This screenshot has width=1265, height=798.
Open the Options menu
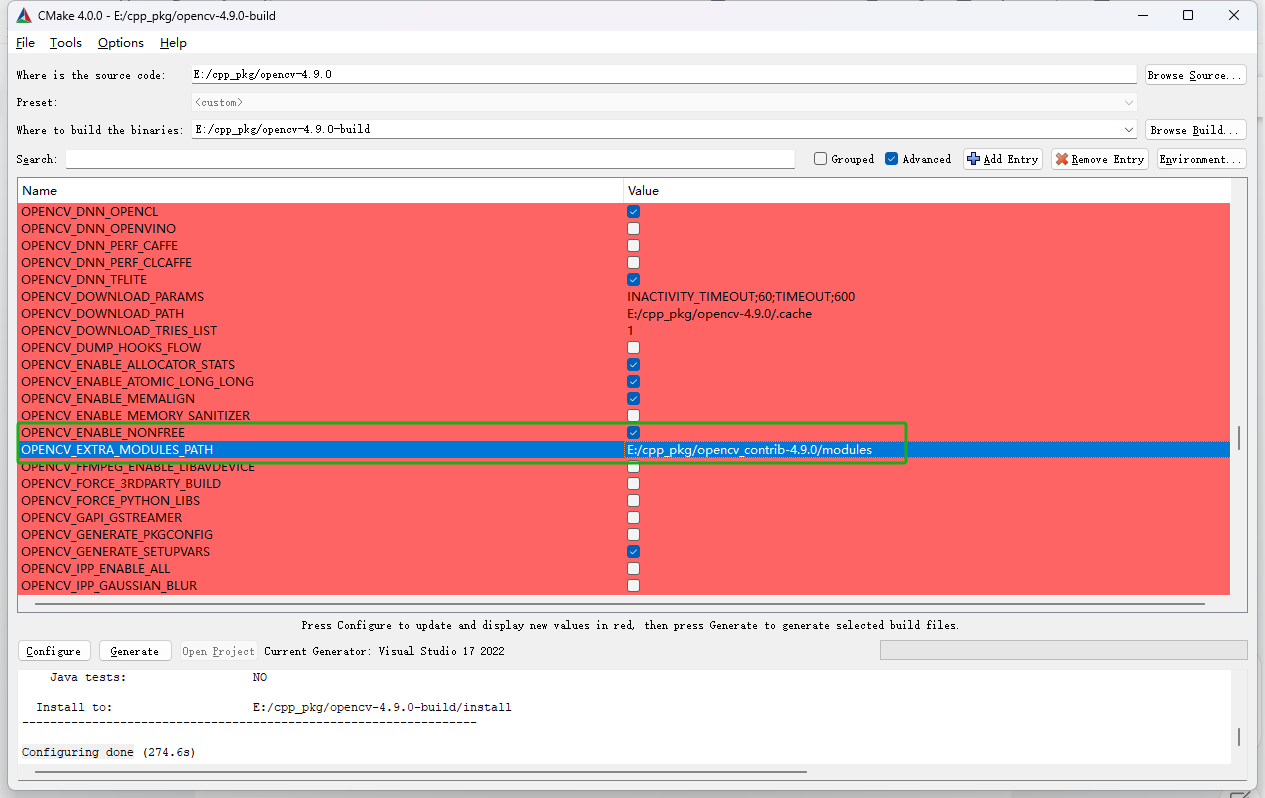(x=120, y=42)
